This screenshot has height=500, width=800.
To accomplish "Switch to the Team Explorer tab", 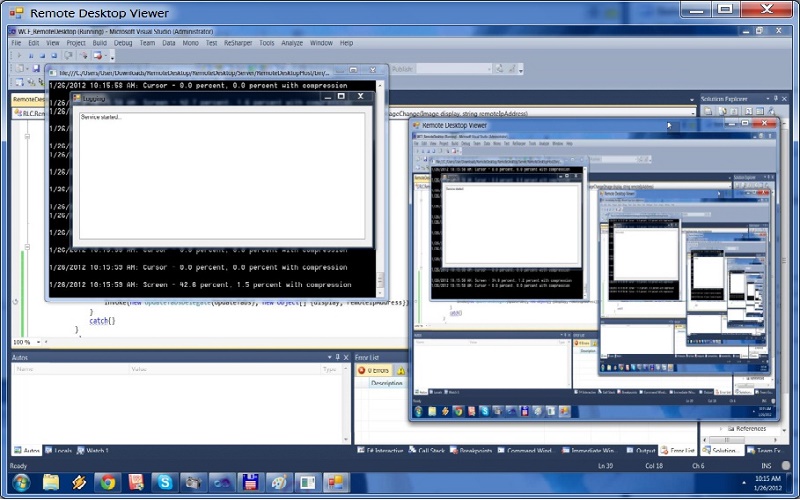I will click(x=764, y=451).
